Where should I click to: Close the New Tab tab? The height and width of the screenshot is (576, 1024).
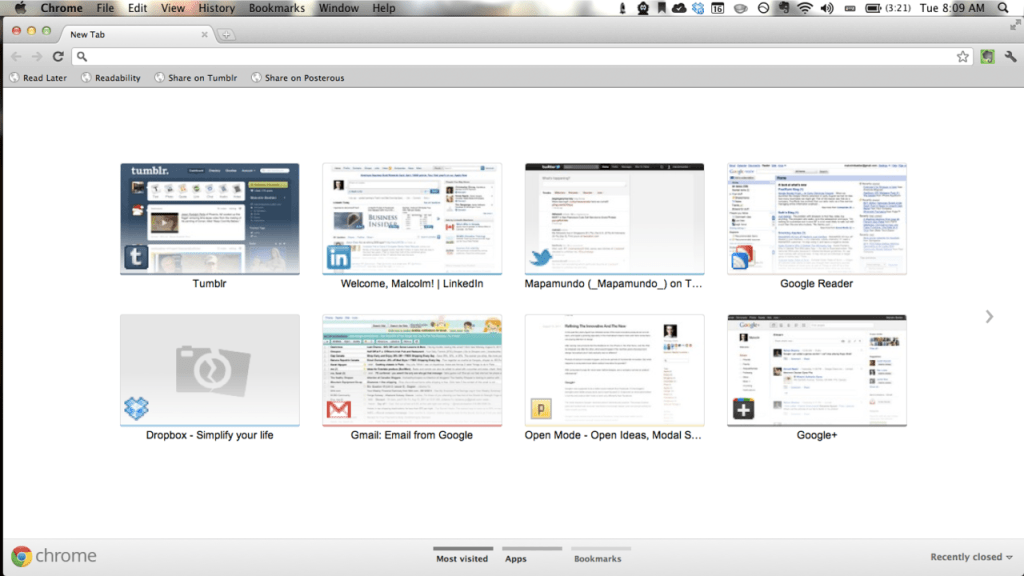click(x=205, y=34)
